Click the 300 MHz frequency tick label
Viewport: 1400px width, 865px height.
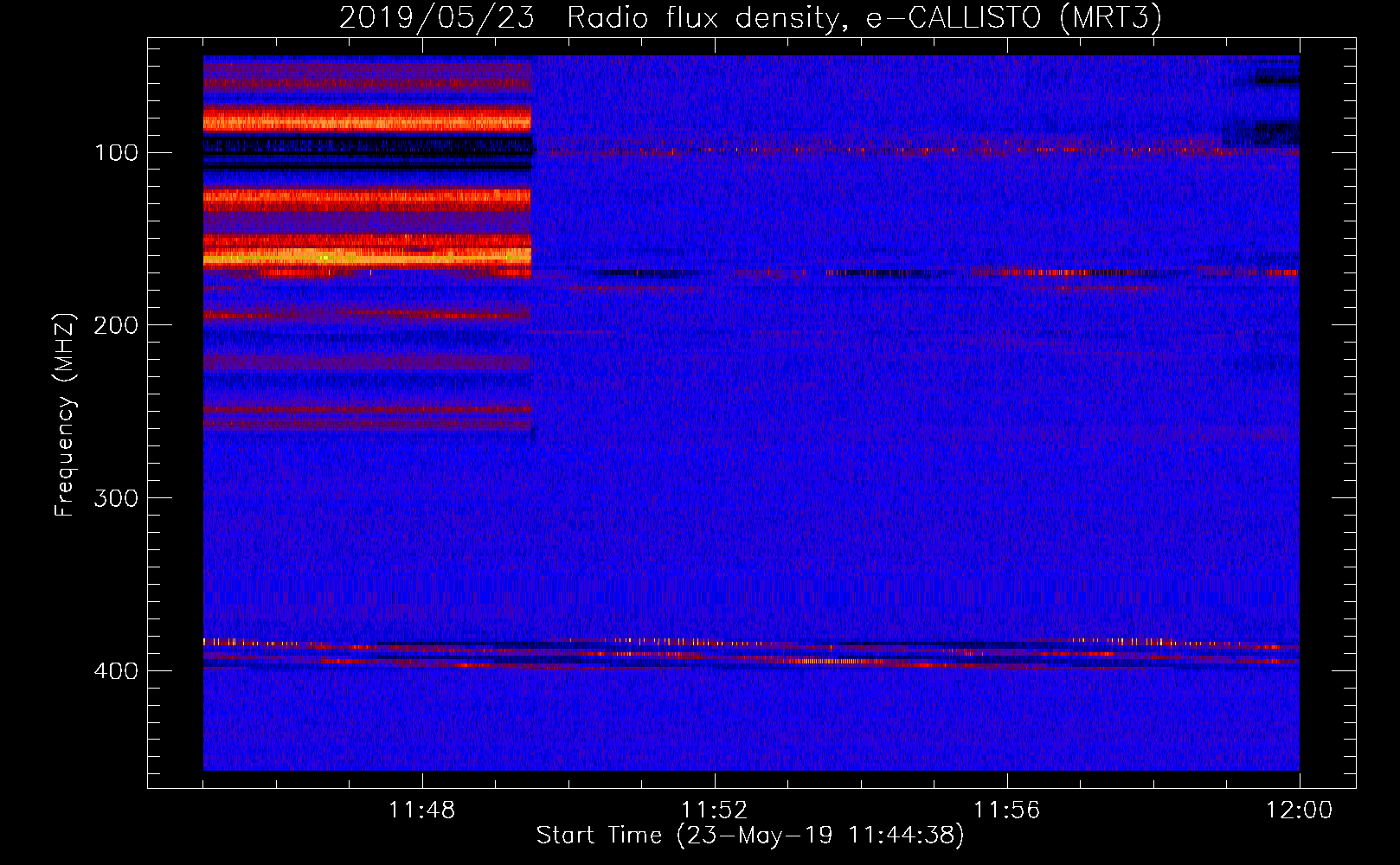[x=115, y=498]
